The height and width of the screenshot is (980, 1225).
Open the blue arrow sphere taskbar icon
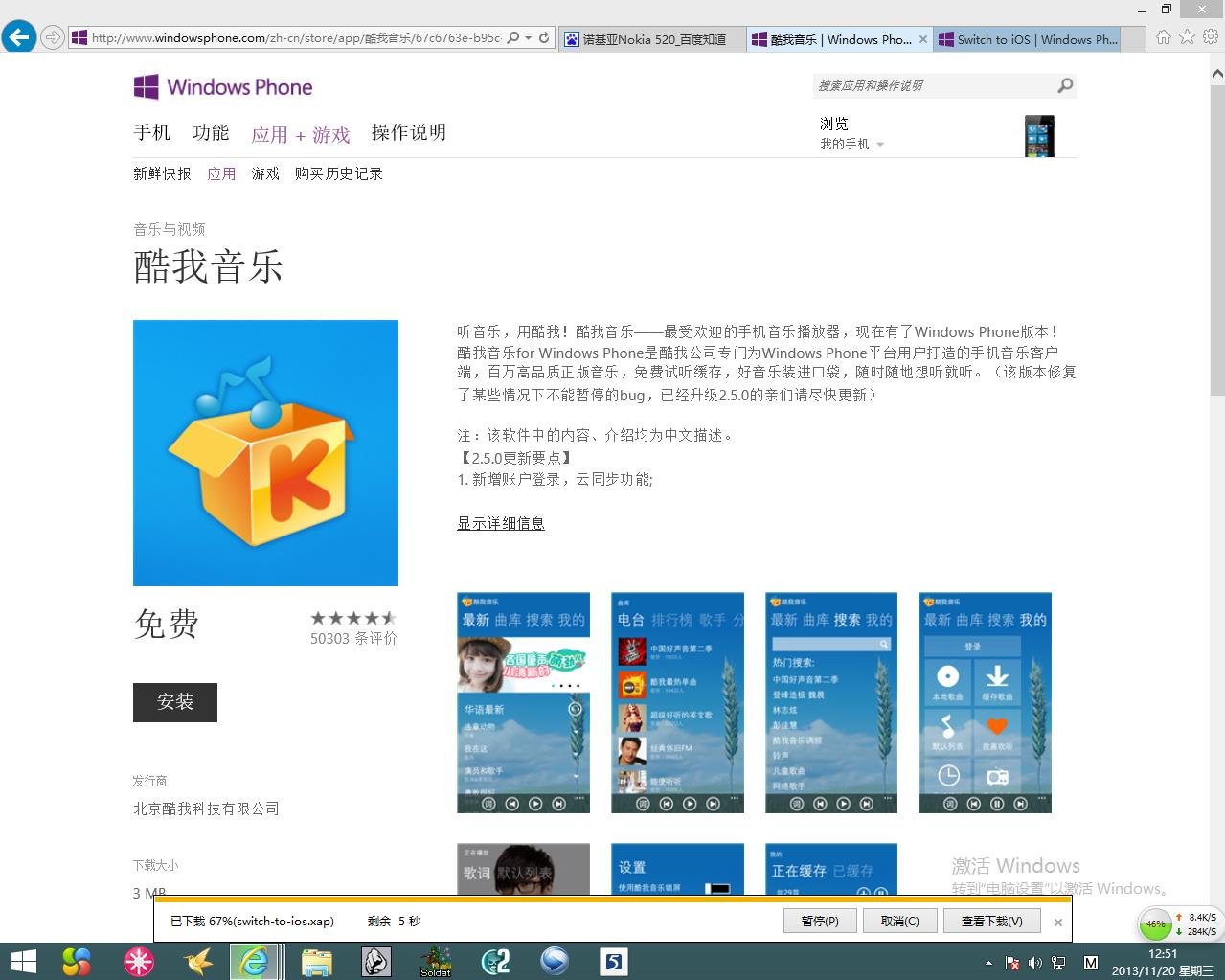click(555, 962)
